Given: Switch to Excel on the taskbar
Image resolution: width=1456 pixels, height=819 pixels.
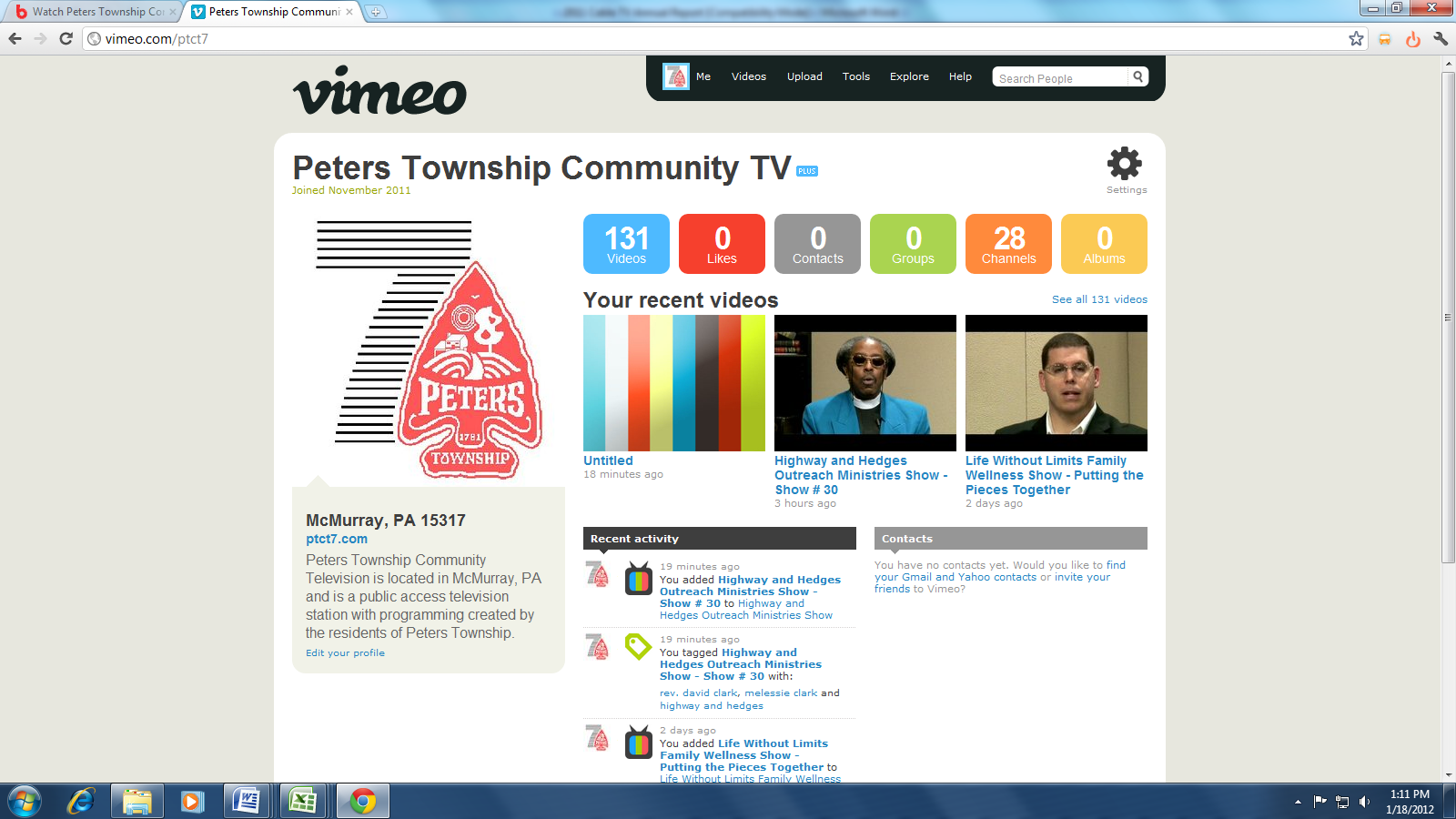Looking at the screenshot, I should tap(302, 801).
